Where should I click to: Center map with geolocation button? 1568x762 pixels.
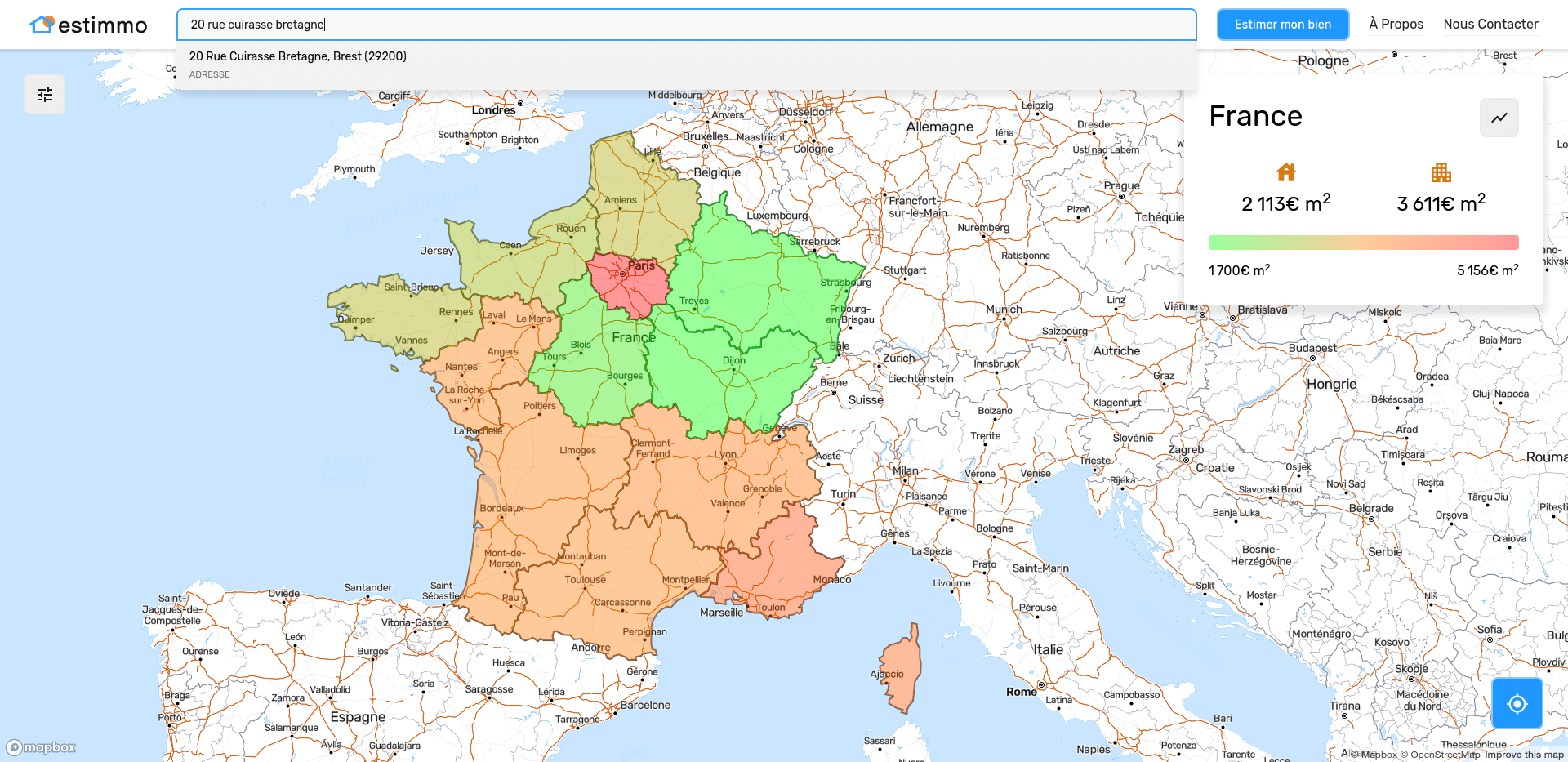coord(1517,703)
